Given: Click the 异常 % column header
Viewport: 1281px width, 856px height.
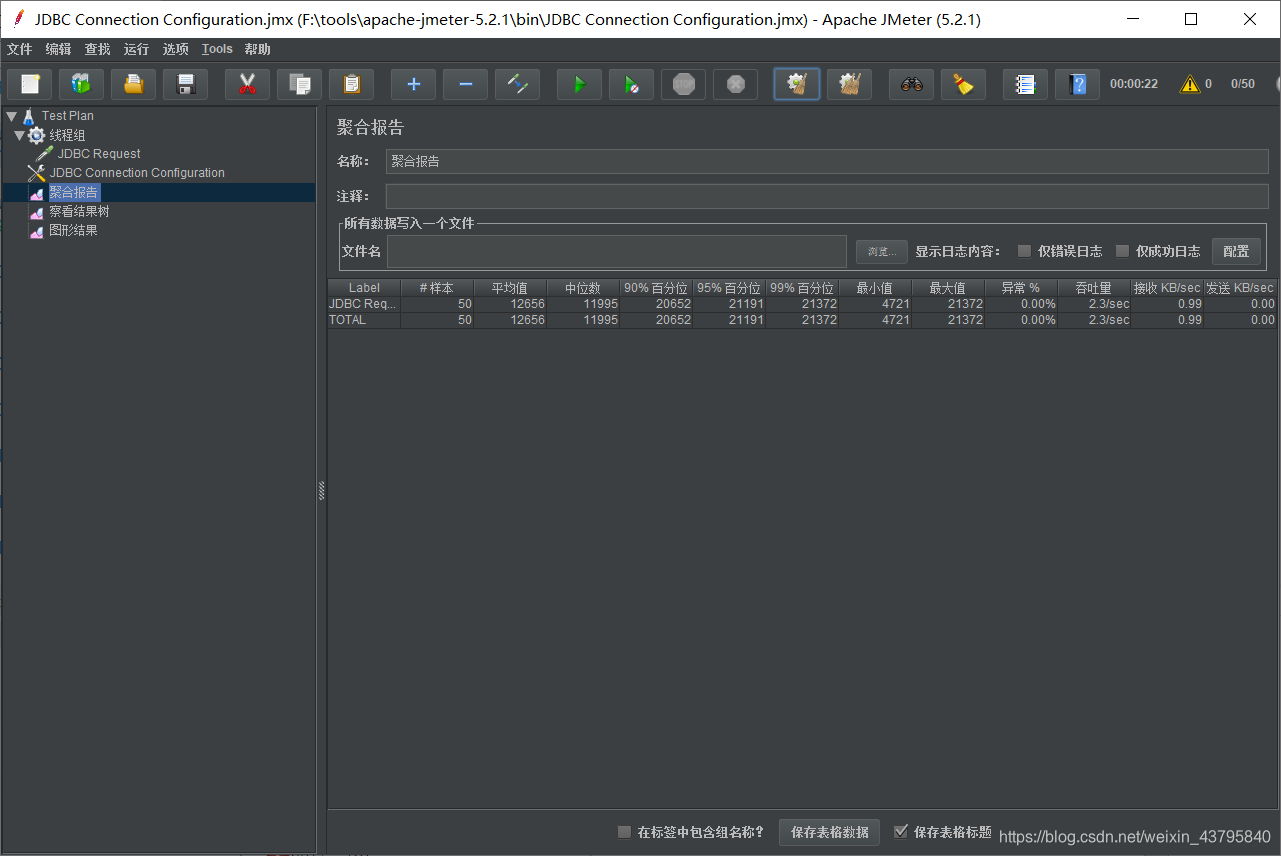Looking at the screenshot, I should pos(1021,288).
